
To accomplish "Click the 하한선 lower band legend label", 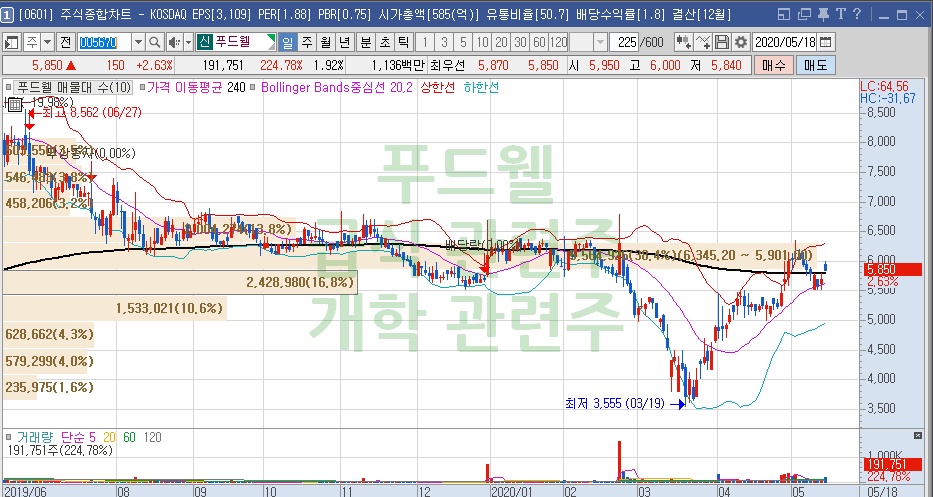I will pos(481,87).
